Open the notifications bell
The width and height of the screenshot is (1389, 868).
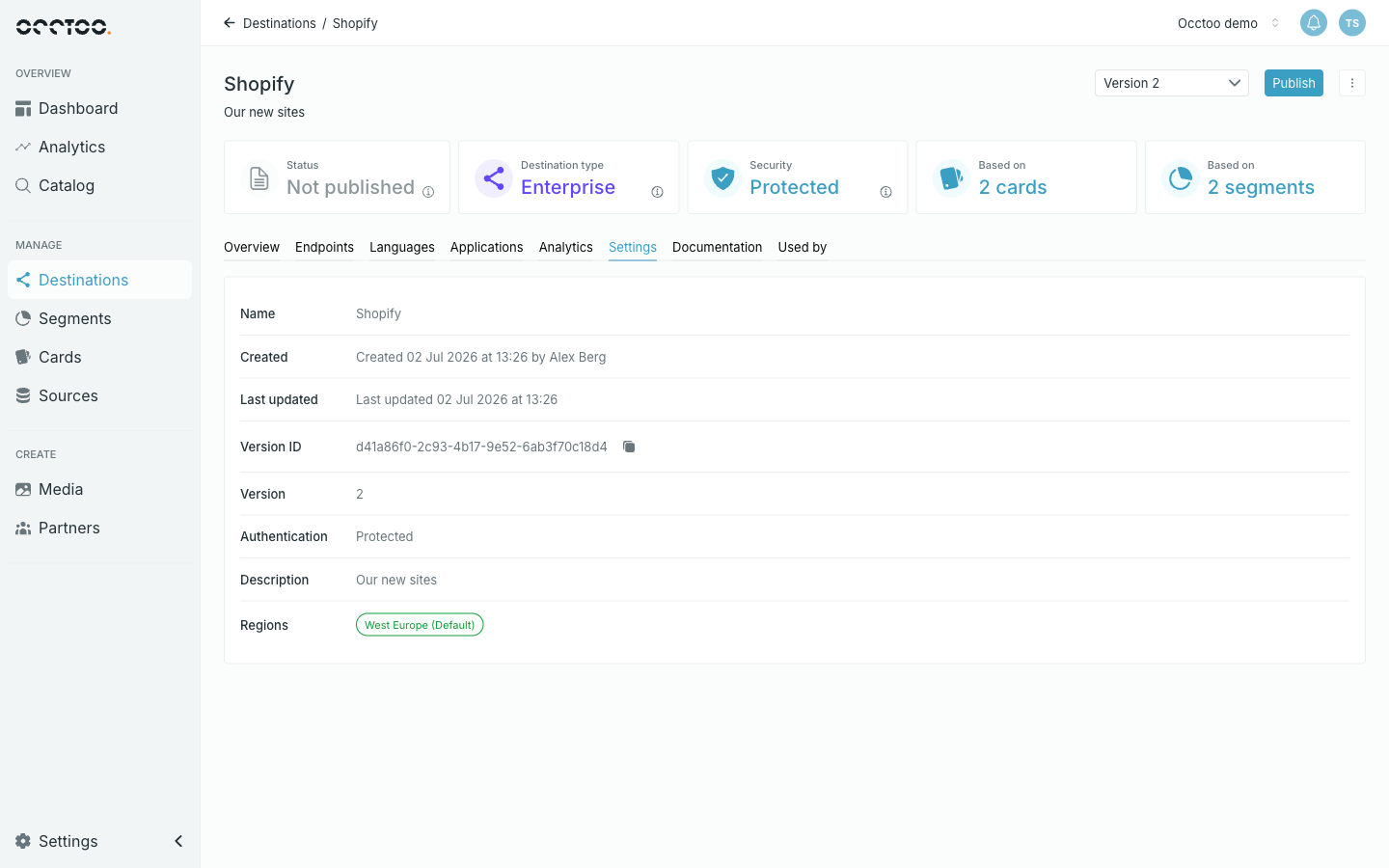pyautogui.click(x=1314, y=23)
